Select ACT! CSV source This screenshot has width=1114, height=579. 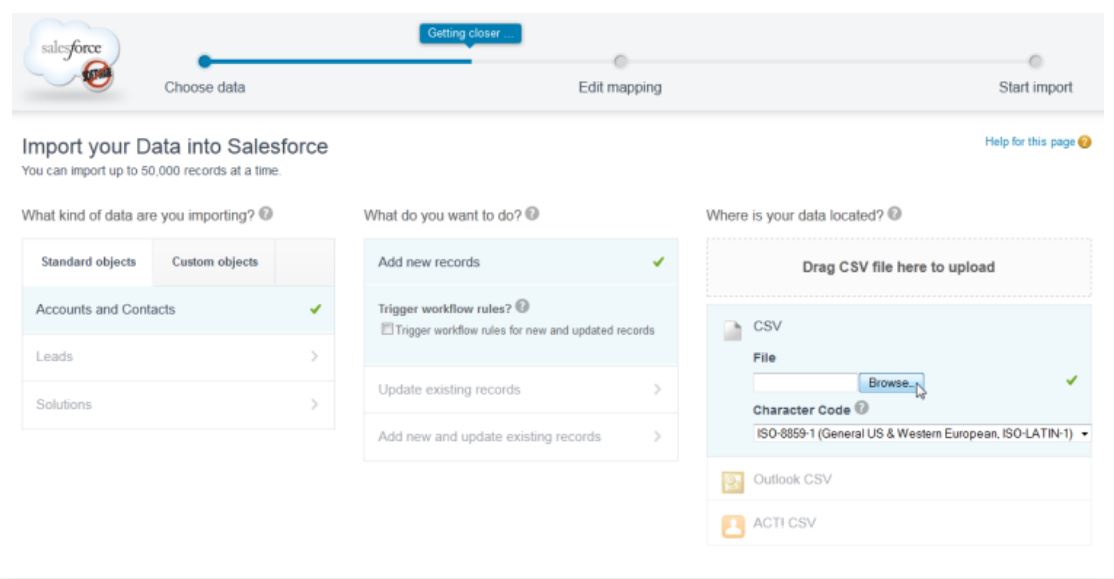coord(899,523)
